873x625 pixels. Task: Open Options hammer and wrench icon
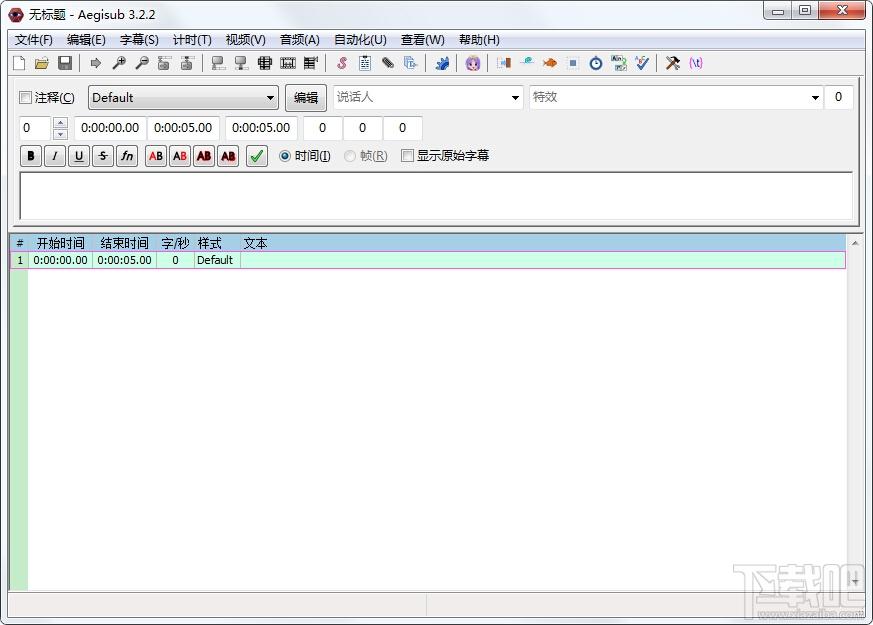[x=673, y=63]
